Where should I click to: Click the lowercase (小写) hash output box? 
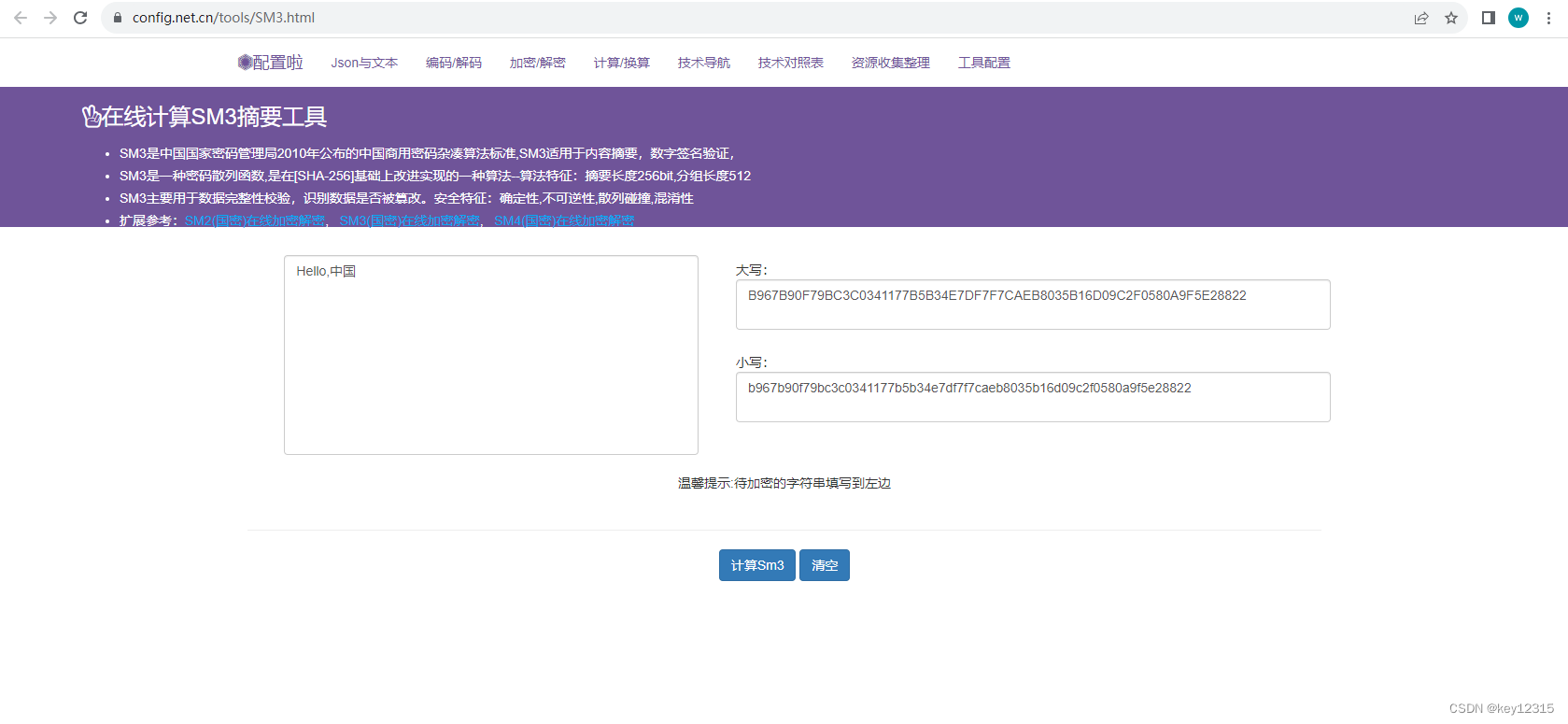click(x=1033, y=397)
